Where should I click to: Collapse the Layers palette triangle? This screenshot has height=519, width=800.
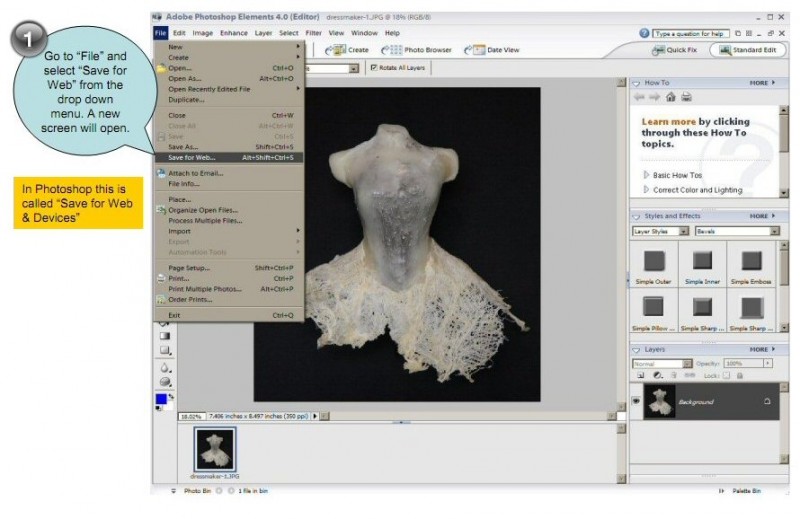pyautogui.click(x=636, y=350)
